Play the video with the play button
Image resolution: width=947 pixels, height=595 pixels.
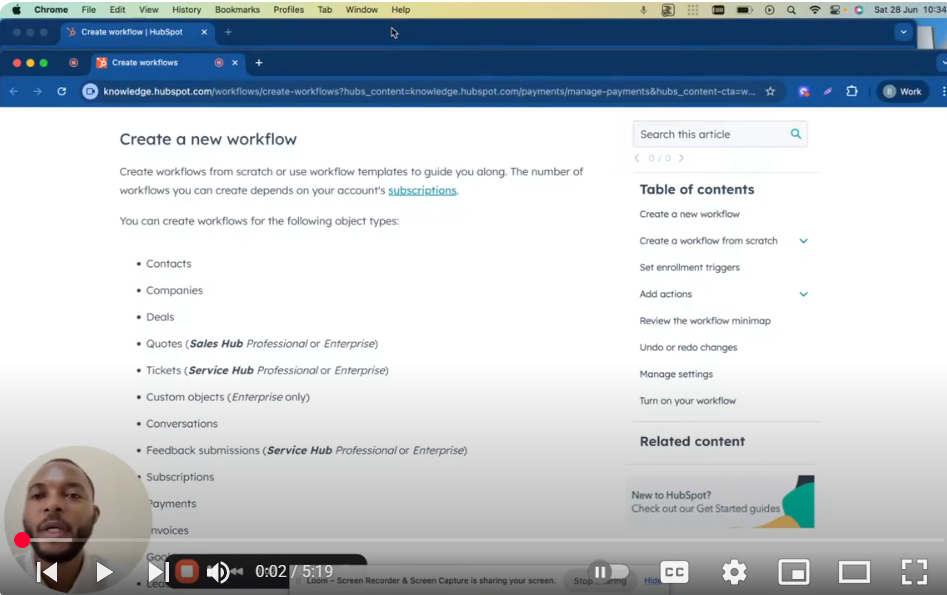pos(104,571)
